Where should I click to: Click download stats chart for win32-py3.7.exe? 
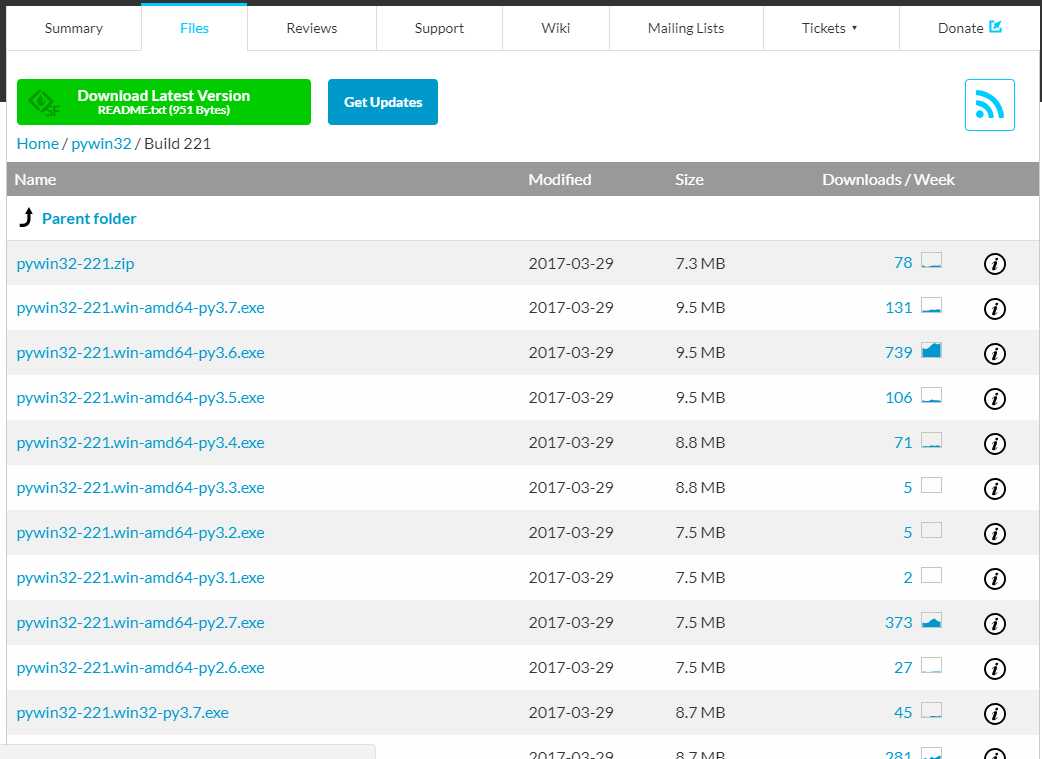click(931, 710)
